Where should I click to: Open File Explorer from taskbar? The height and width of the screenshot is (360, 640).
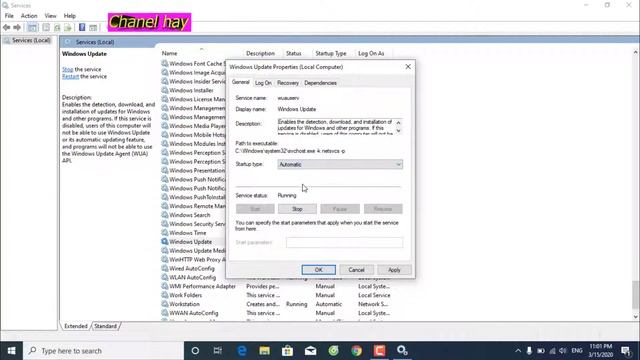tap(264, 351)
